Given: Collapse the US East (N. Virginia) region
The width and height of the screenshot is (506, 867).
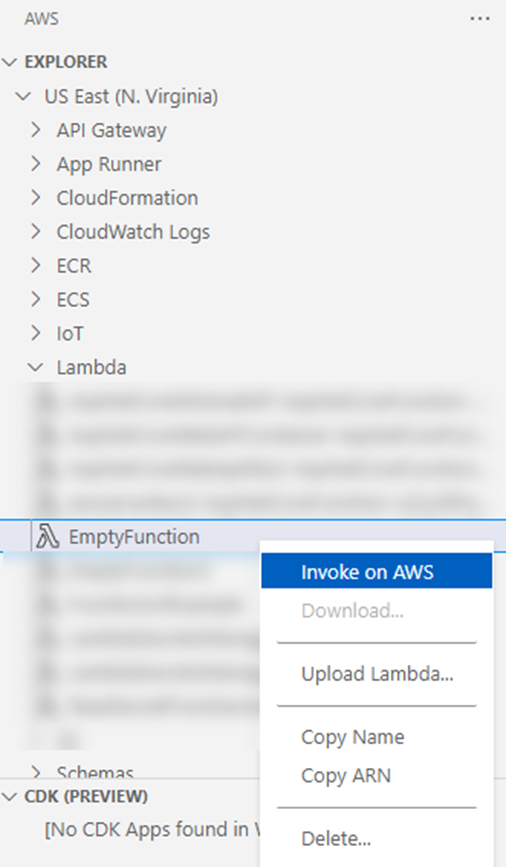Looking at the screenshot, I should coord(23,96).
